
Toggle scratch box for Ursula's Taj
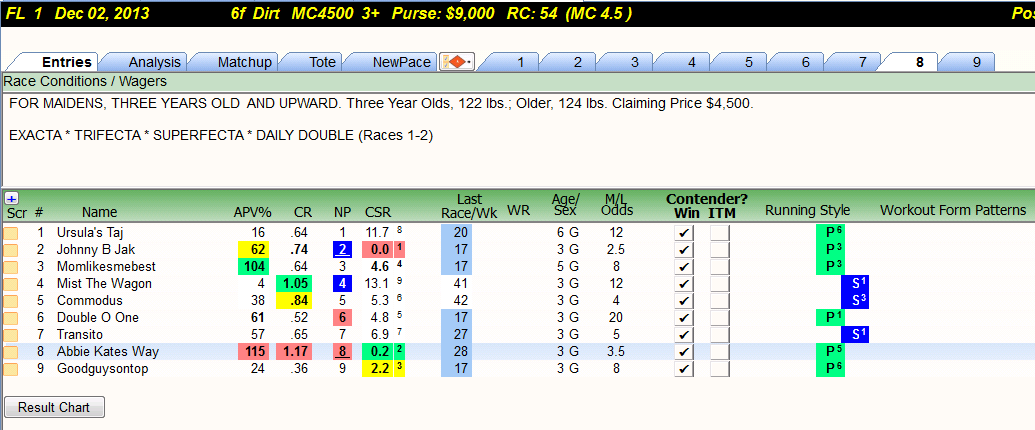pos(11,233)
